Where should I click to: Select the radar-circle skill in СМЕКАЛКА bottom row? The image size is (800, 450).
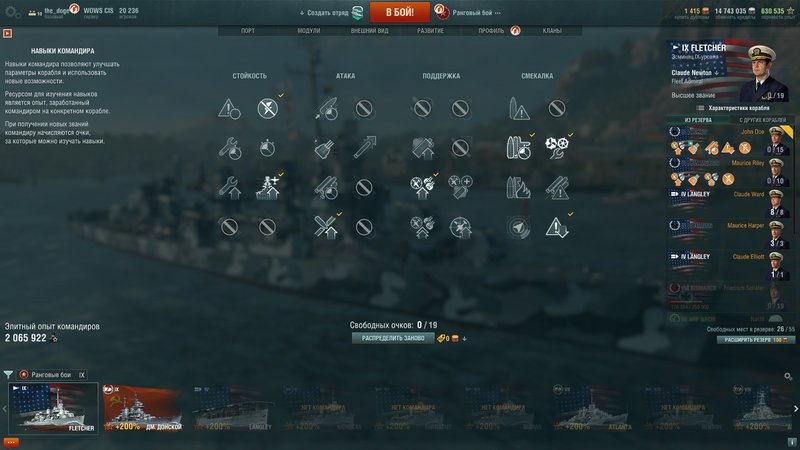[x=518, y=228]
